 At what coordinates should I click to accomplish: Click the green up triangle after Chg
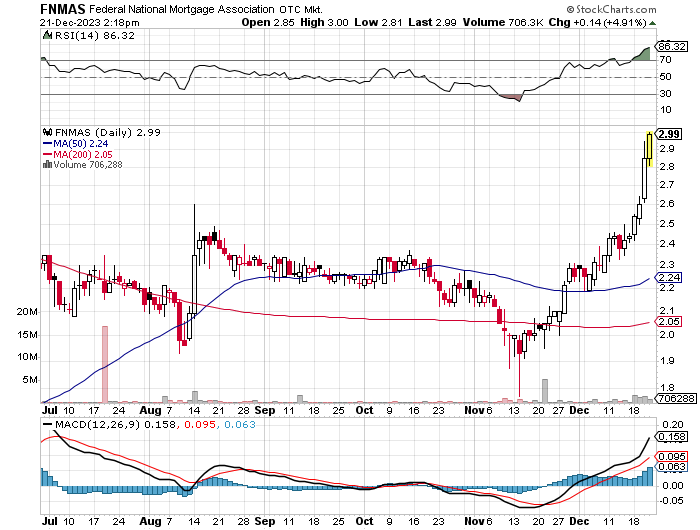[x=652, y=23]
